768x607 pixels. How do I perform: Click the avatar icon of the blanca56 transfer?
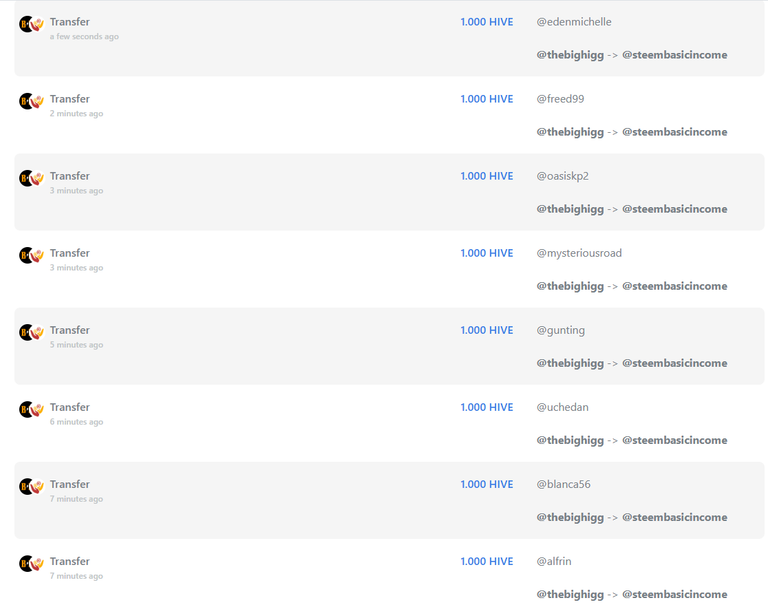[31, 486]
